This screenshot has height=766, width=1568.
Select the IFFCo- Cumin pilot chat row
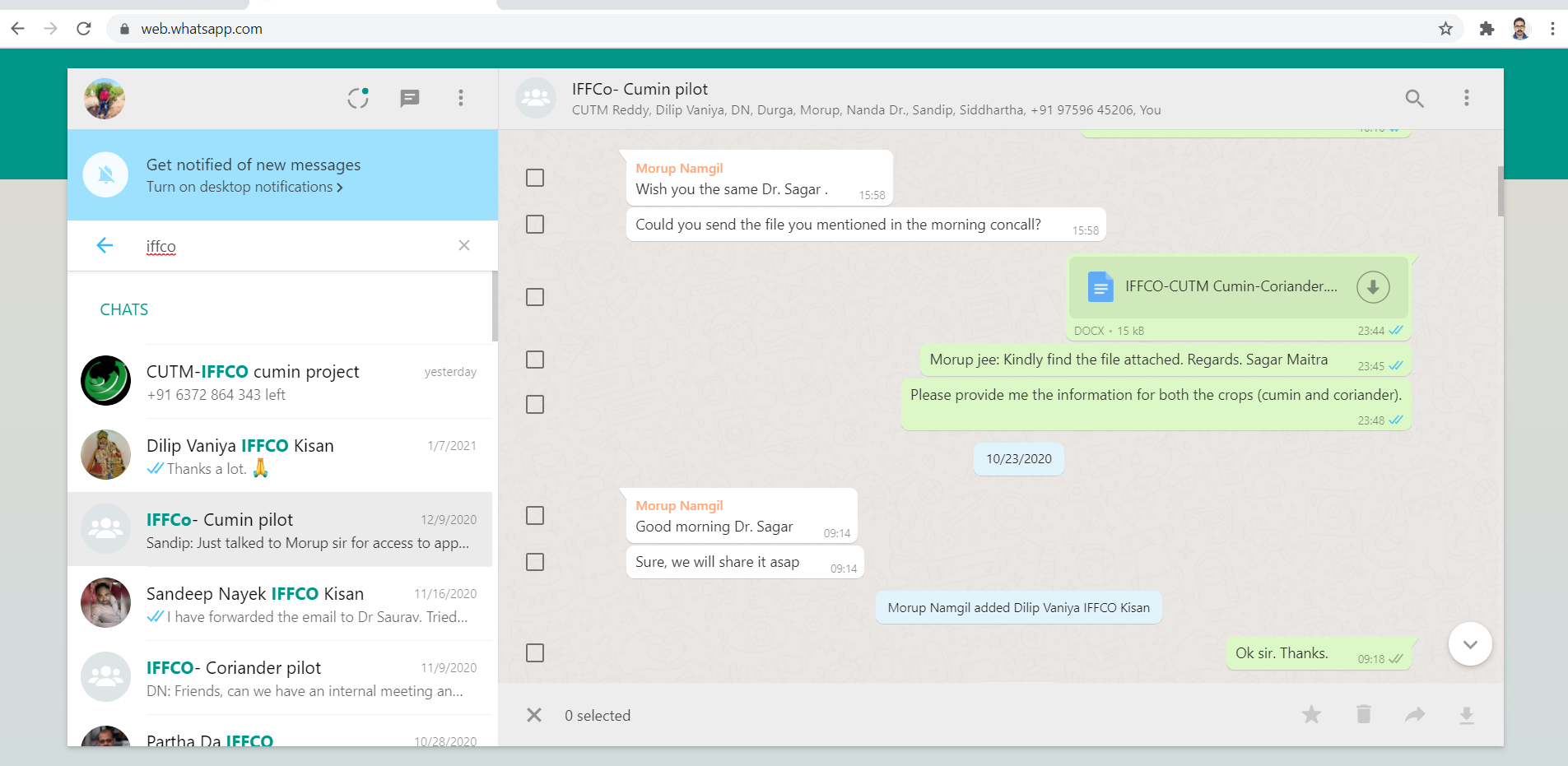(x=280, y=530)
